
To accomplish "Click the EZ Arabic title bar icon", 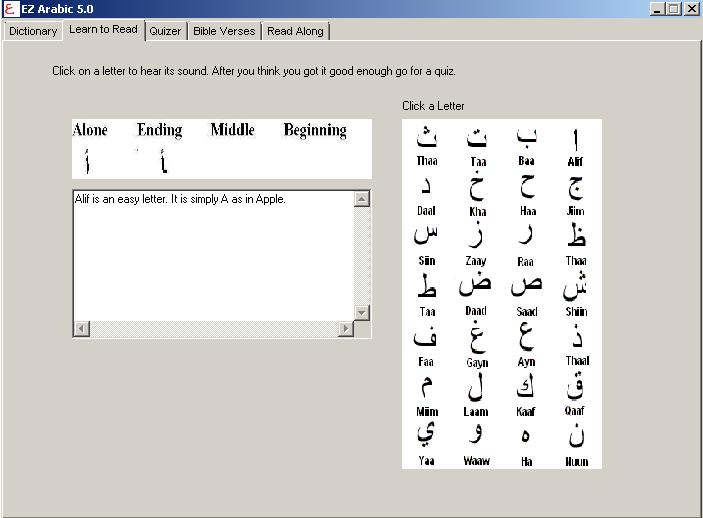I will pyautogui.click(x=10, y=9).
